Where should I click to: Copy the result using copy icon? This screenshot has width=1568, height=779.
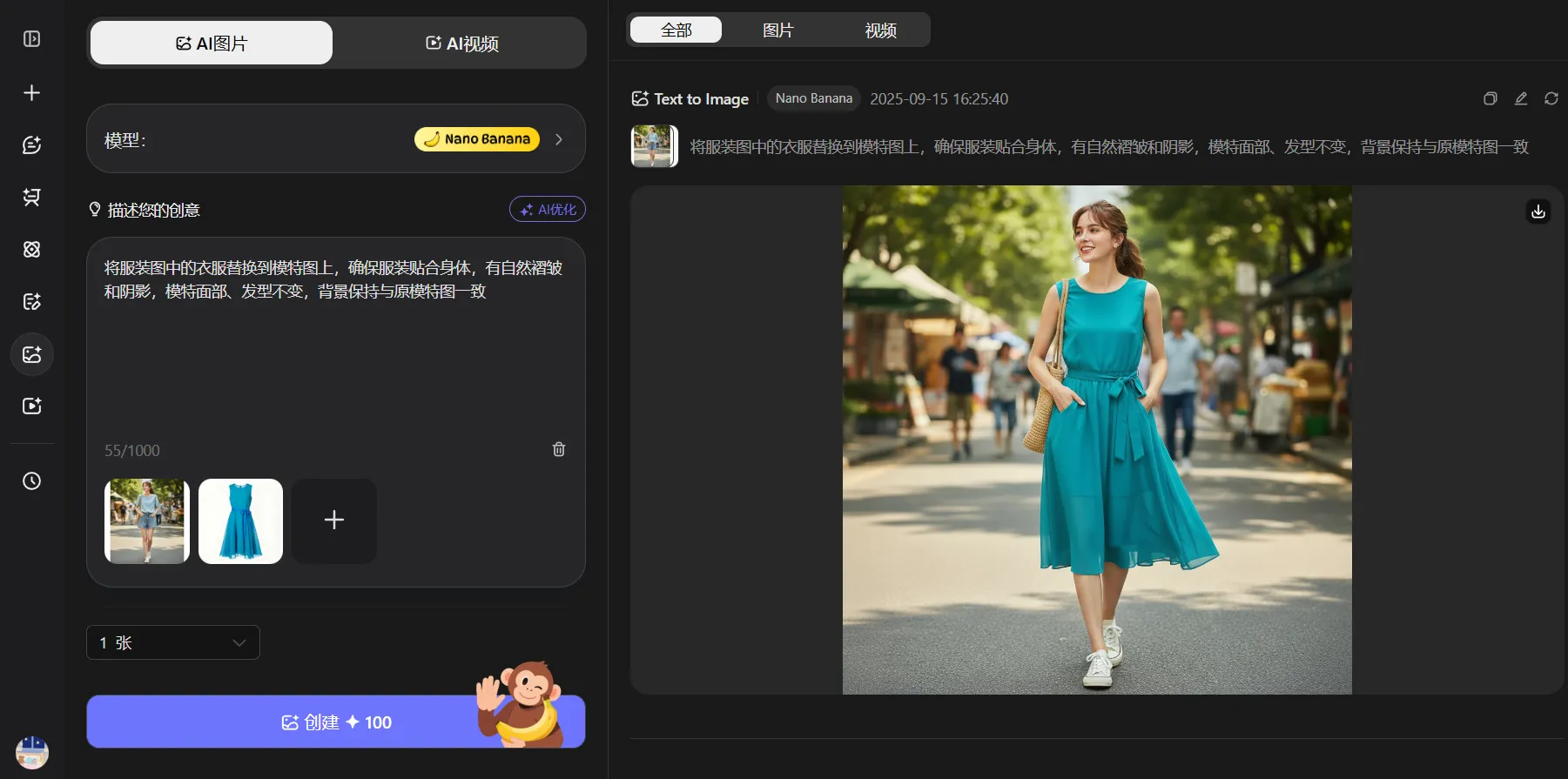point(1491,99)
